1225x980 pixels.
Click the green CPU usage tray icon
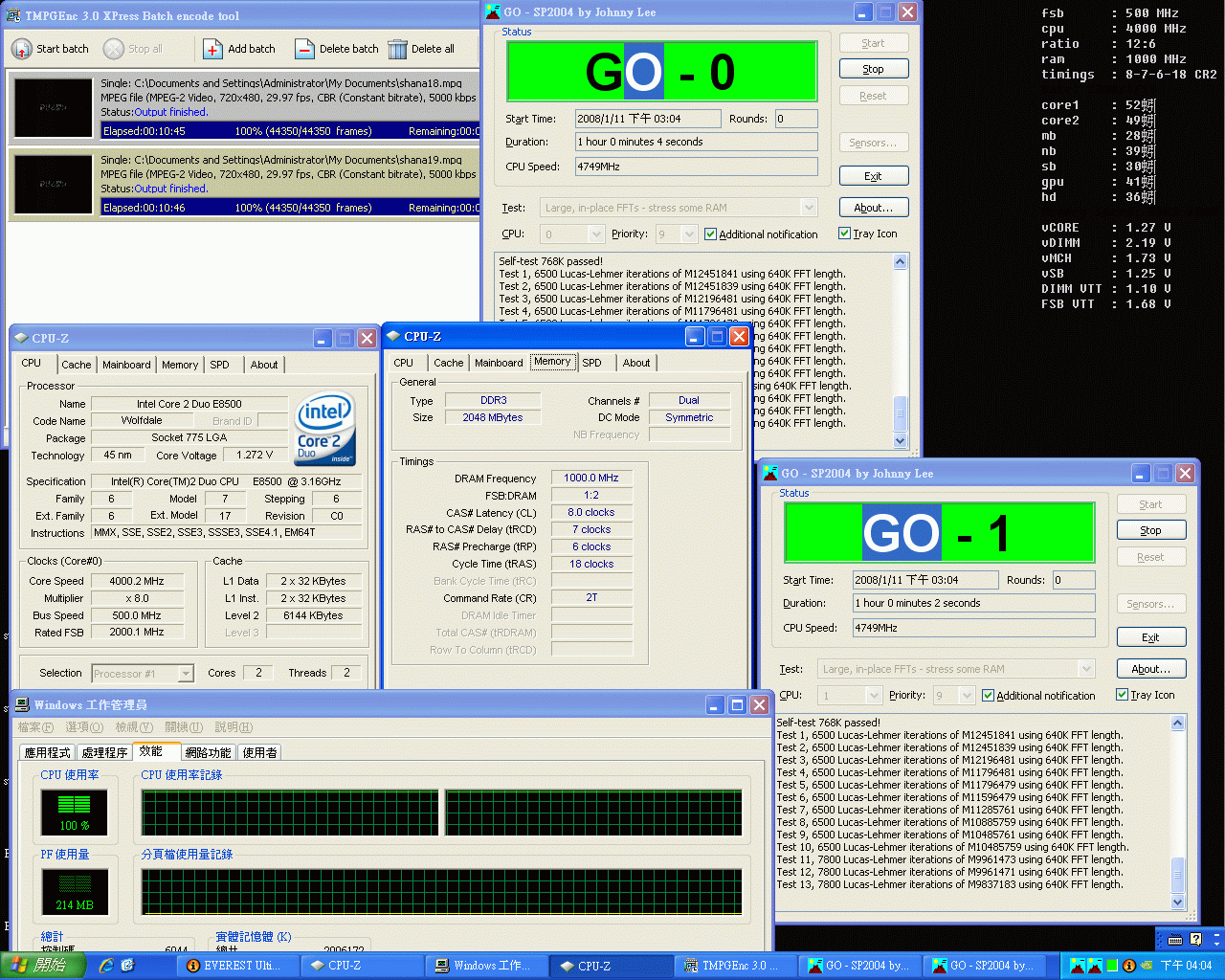tap(1112, 966)
